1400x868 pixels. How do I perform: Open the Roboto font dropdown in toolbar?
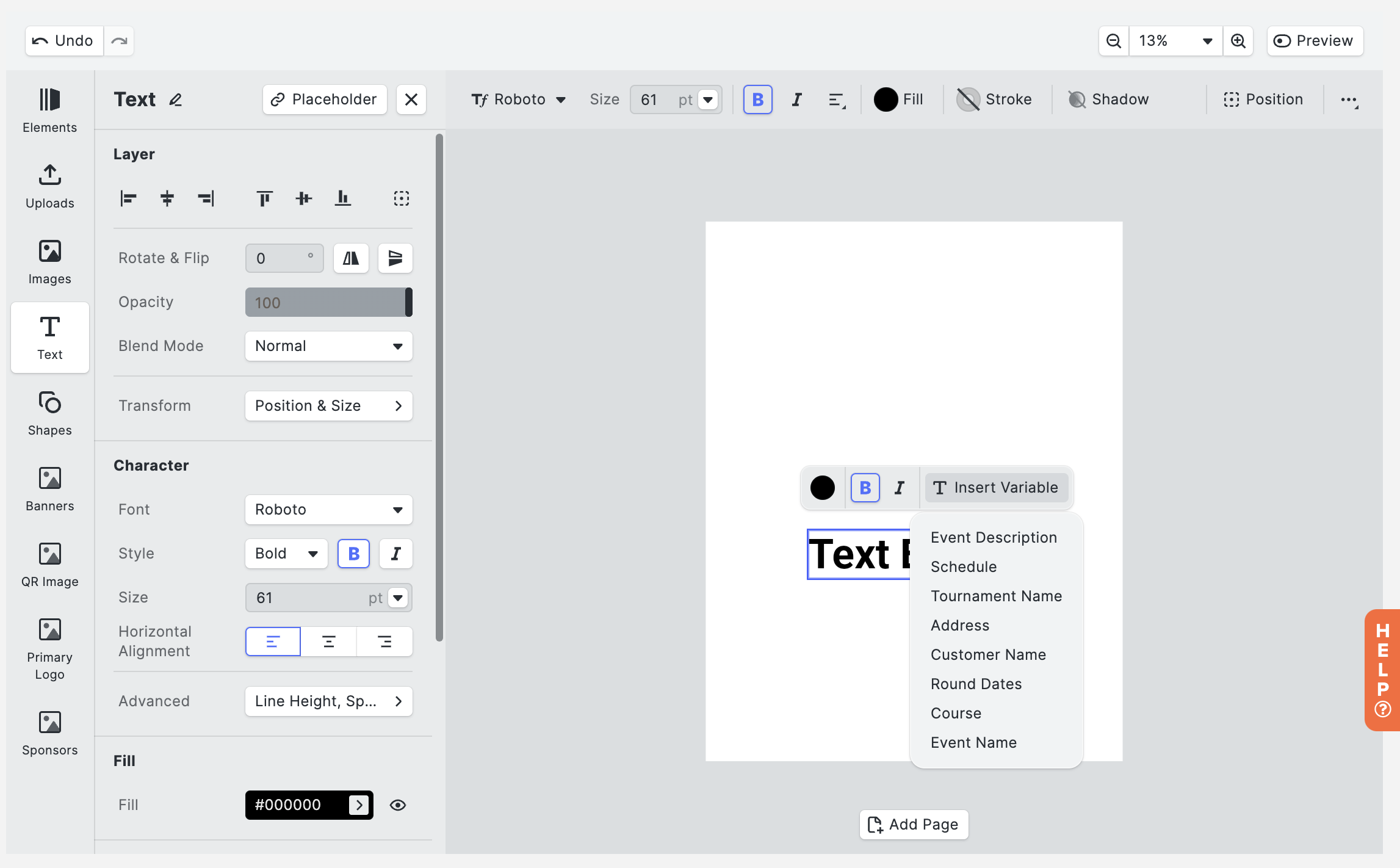pyautogui.click(x=519, y=99)
